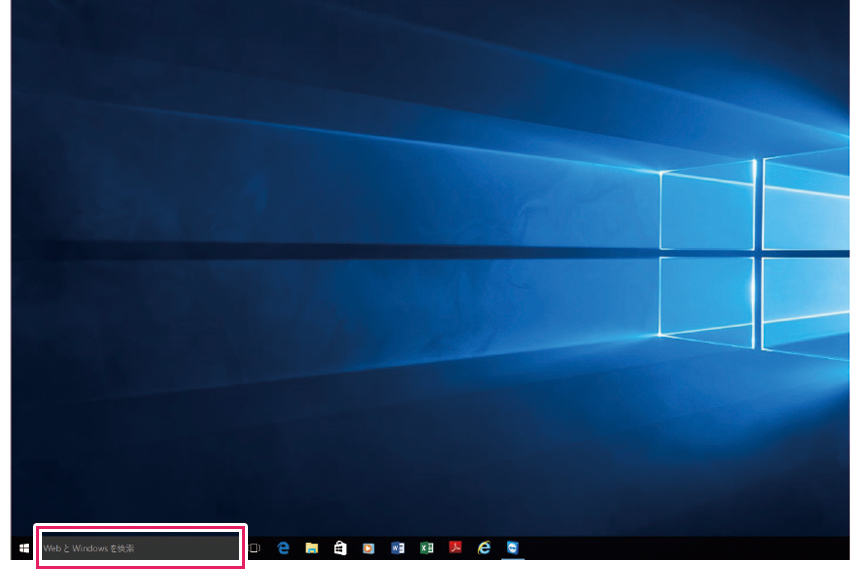Open the Windows Store taskbar icon
The image size is (861, 574).
coord(340,548)
